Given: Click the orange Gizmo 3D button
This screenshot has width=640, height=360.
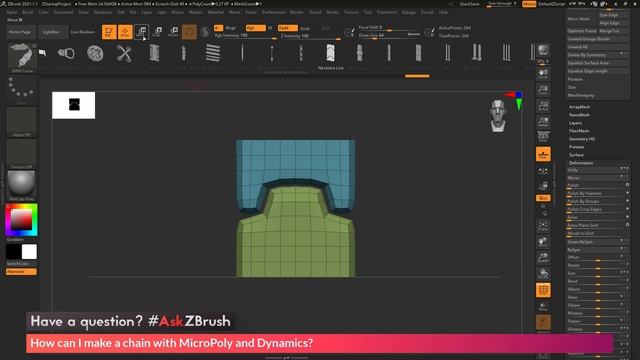Looking at the screenshot, I should 189,32.
